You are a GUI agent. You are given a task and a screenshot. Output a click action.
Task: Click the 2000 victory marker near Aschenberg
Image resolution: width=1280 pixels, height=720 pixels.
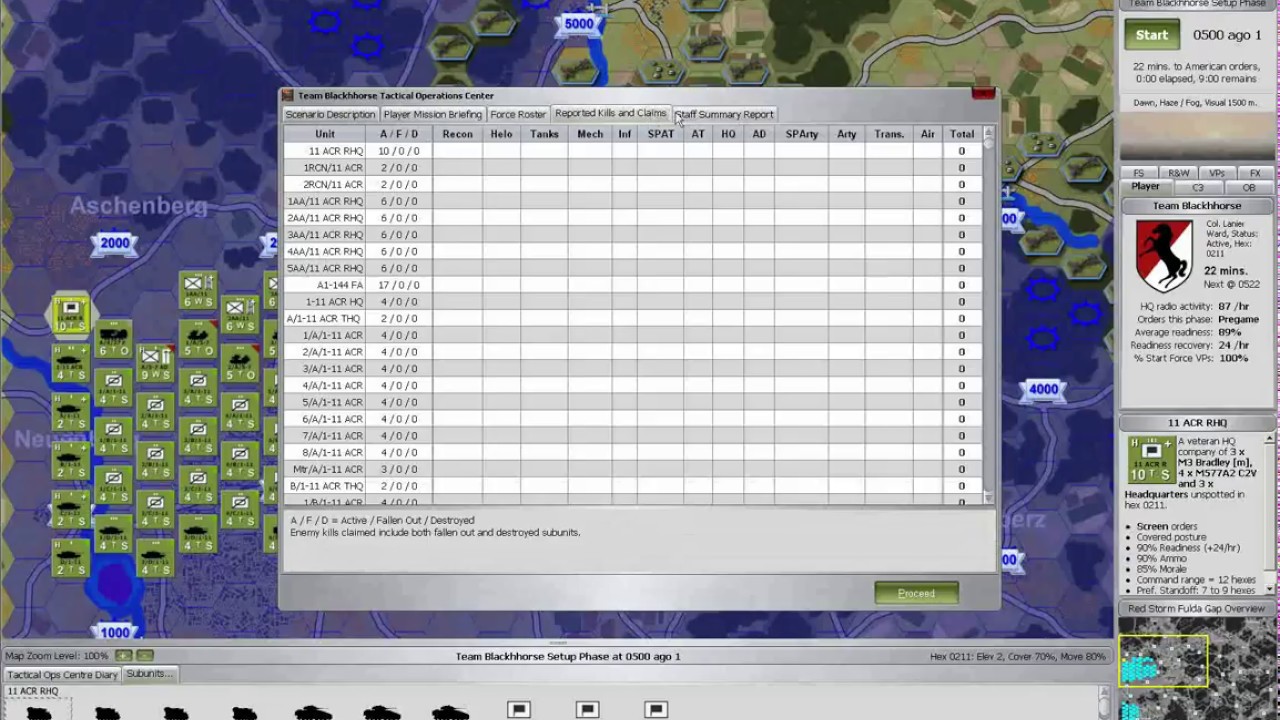[115, 243]
